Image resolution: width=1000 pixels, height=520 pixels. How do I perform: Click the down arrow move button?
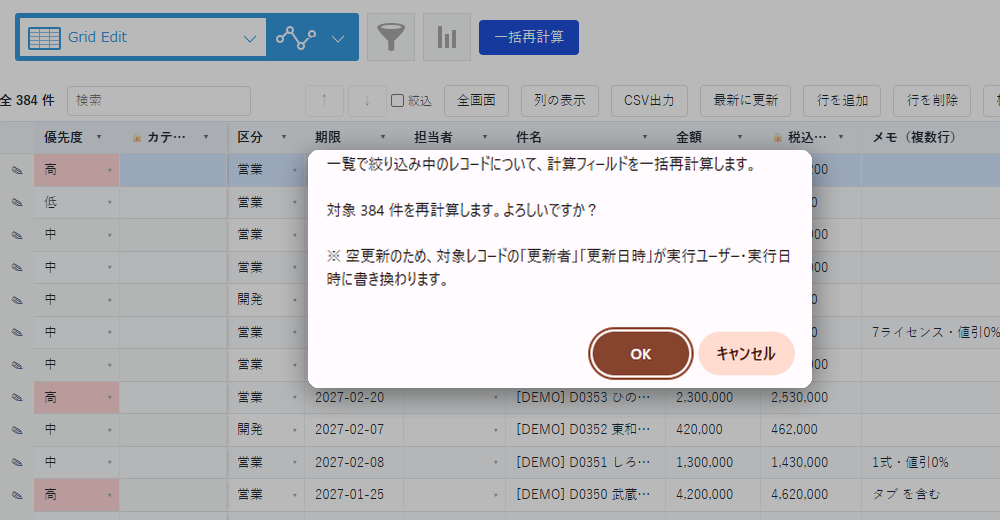[x=367, y=101]
